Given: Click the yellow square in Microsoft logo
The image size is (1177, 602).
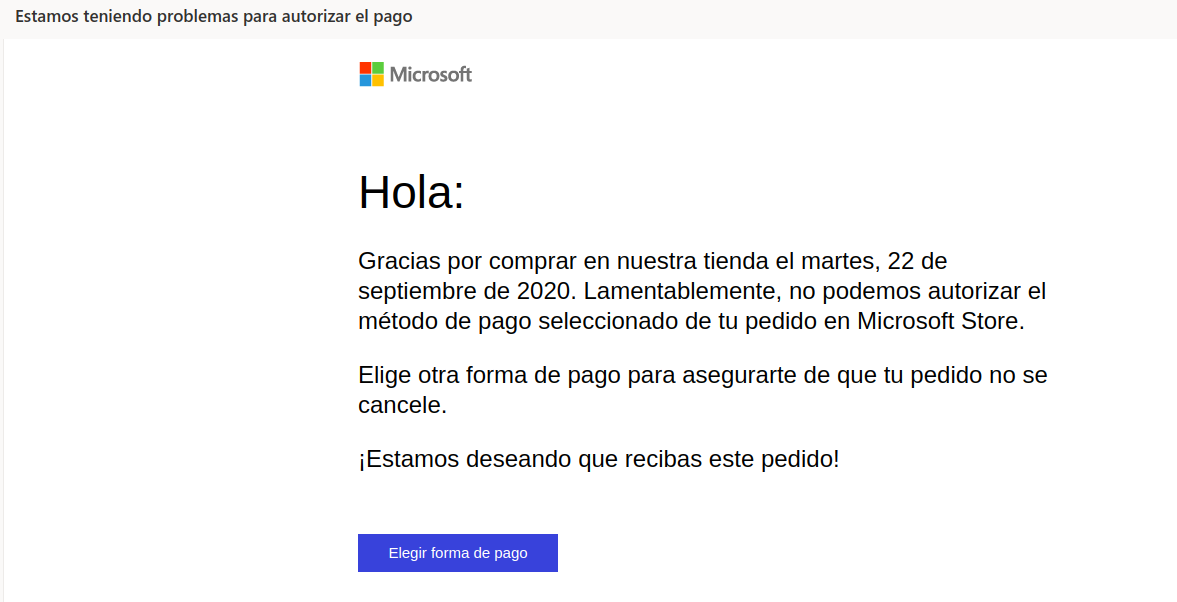Looking at the screenshot, I should coord(378,80).
